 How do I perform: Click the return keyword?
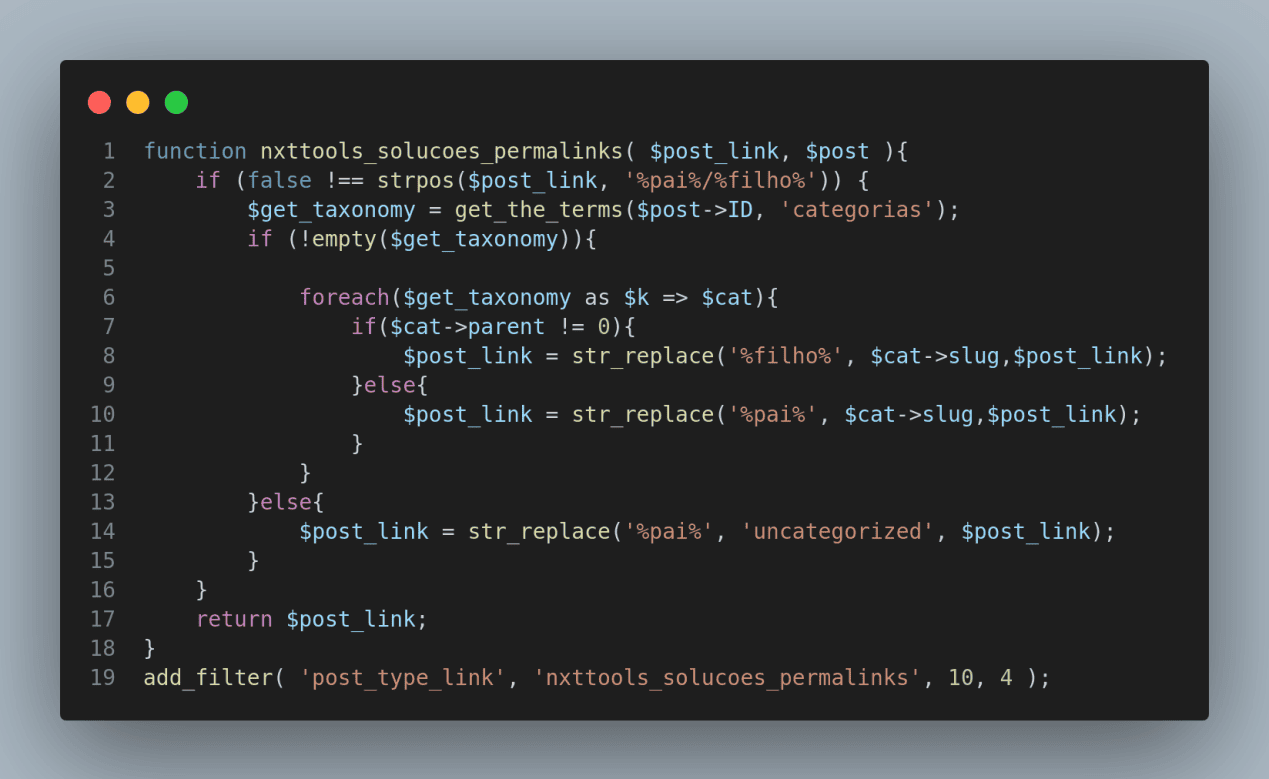coord(235,619)
